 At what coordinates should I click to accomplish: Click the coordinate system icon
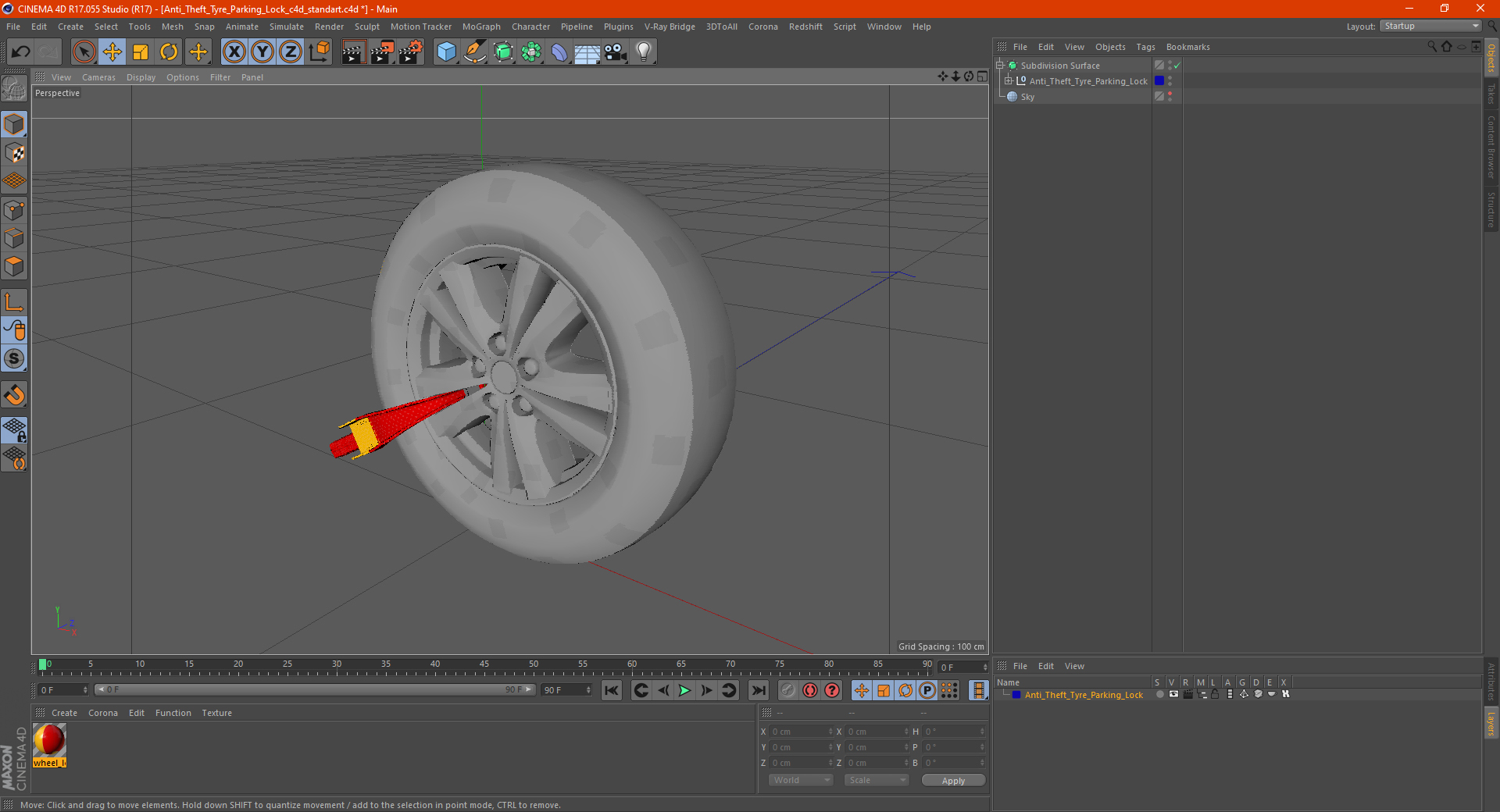[x=320, y=52]
